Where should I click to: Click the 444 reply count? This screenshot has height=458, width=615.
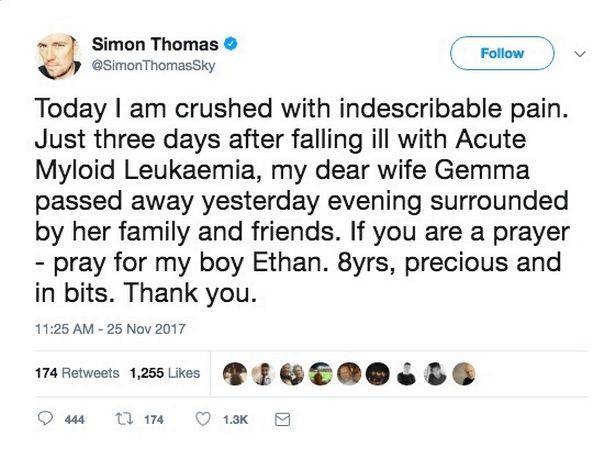74,421
